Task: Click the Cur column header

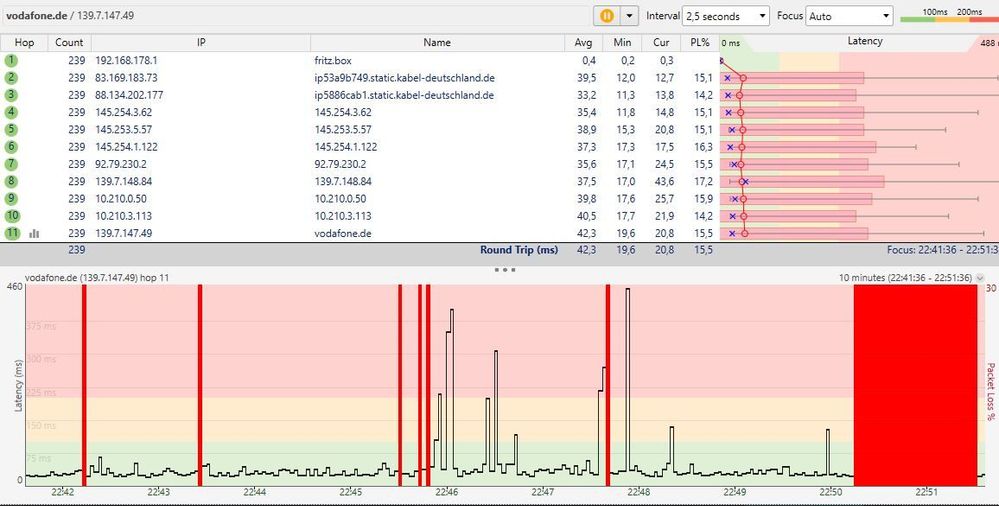Action: [661, 43]
